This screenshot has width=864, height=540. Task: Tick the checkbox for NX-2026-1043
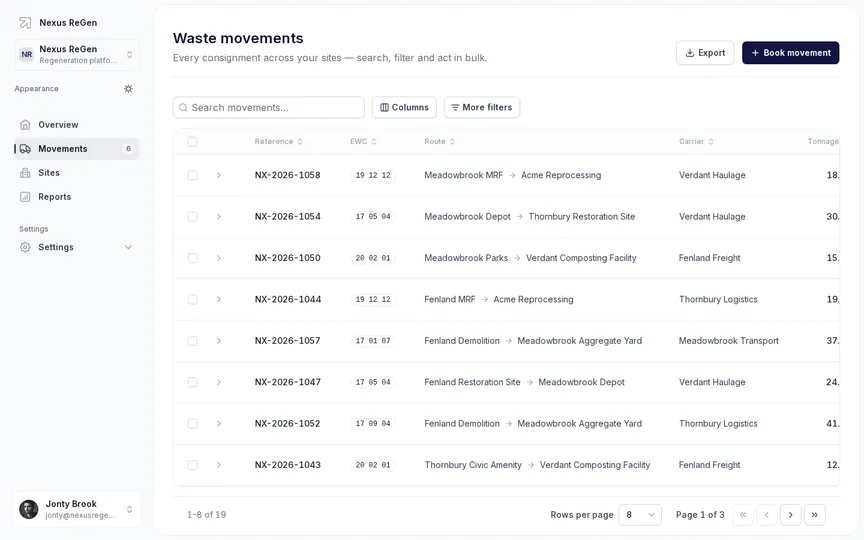pyautogui.click(x=192, y=465)
